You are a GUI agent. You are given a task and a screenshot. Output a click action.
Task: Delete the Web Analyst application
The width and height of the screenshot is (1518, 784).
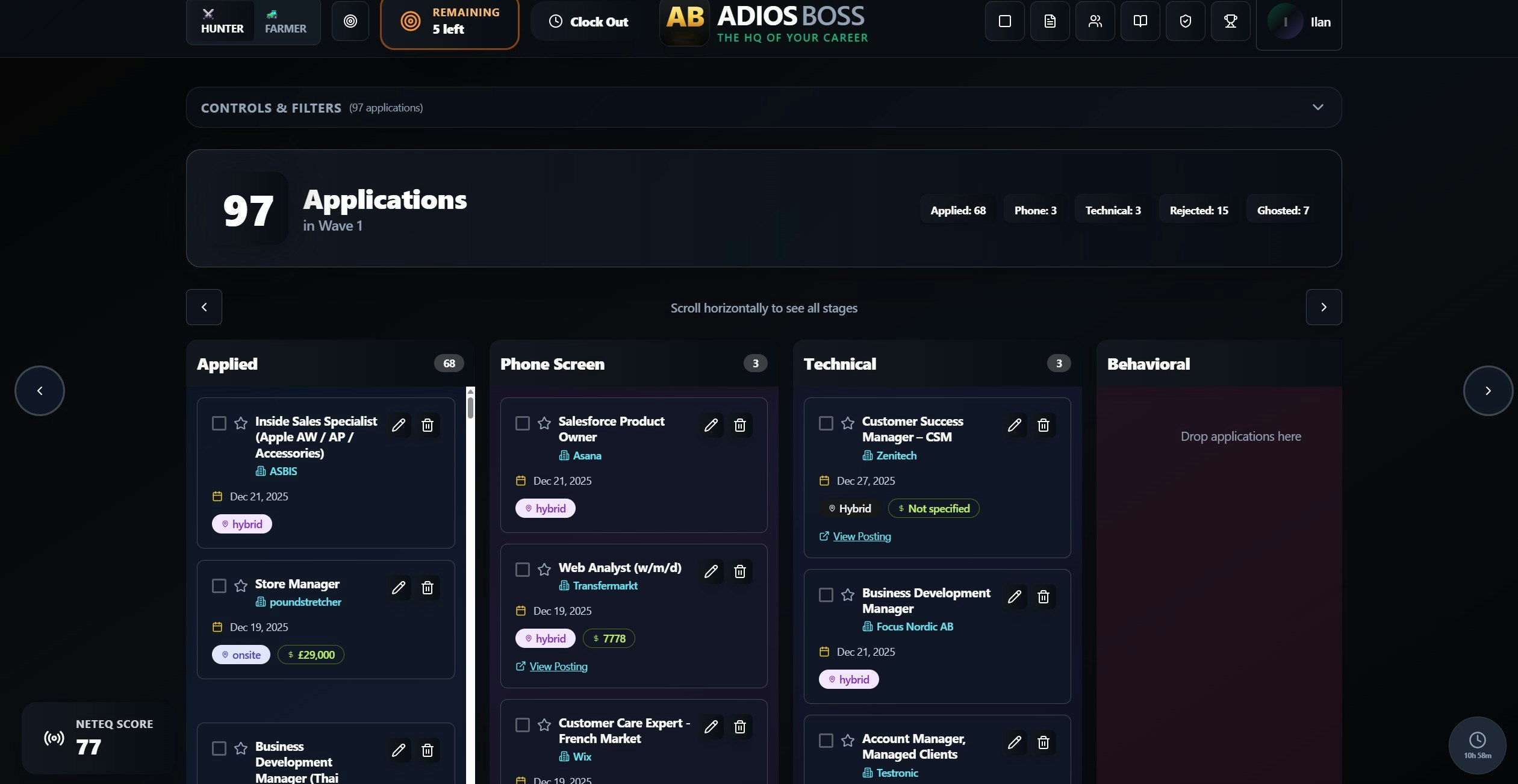(740, 571)
